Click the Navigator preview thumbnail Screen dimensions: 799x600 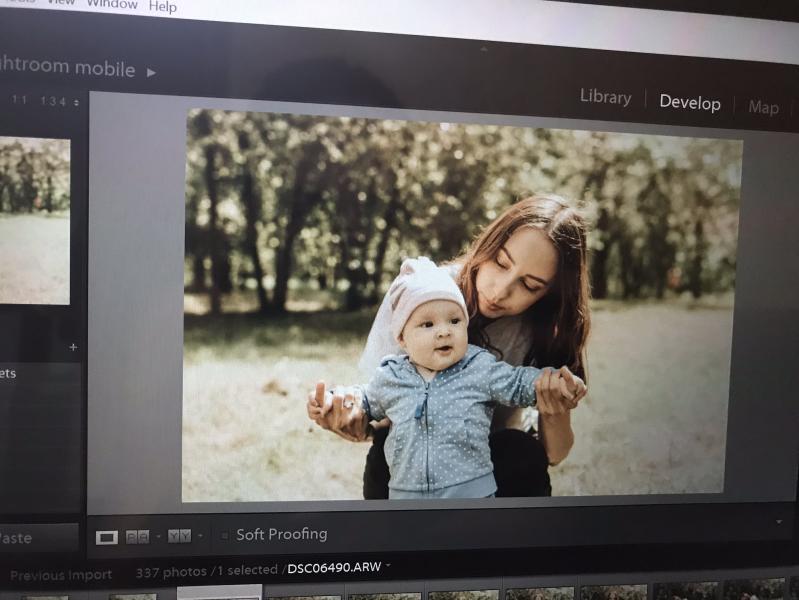coord(34,220)
